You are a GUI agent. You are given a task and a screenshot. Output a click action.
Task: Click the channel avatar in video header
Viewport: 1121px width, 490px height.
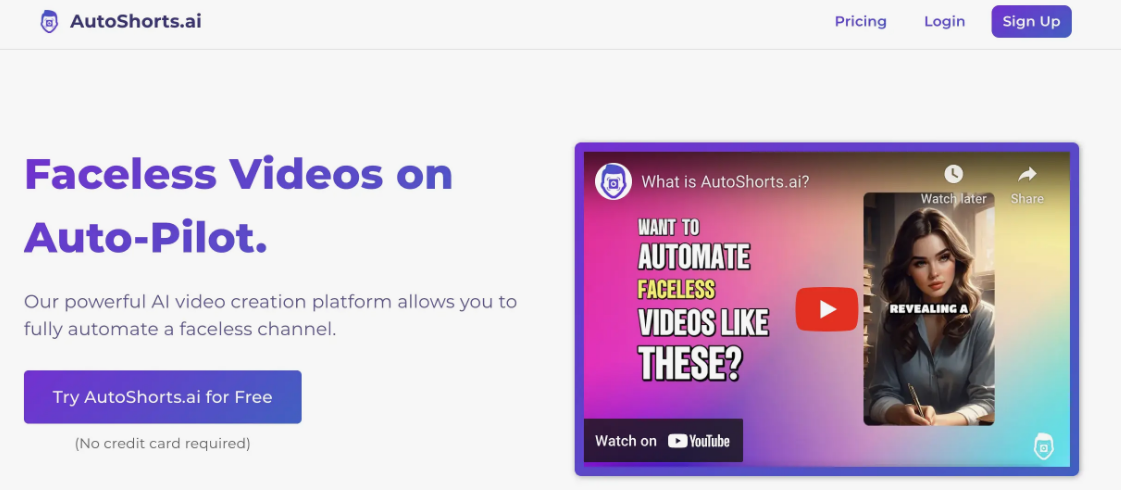613,181
